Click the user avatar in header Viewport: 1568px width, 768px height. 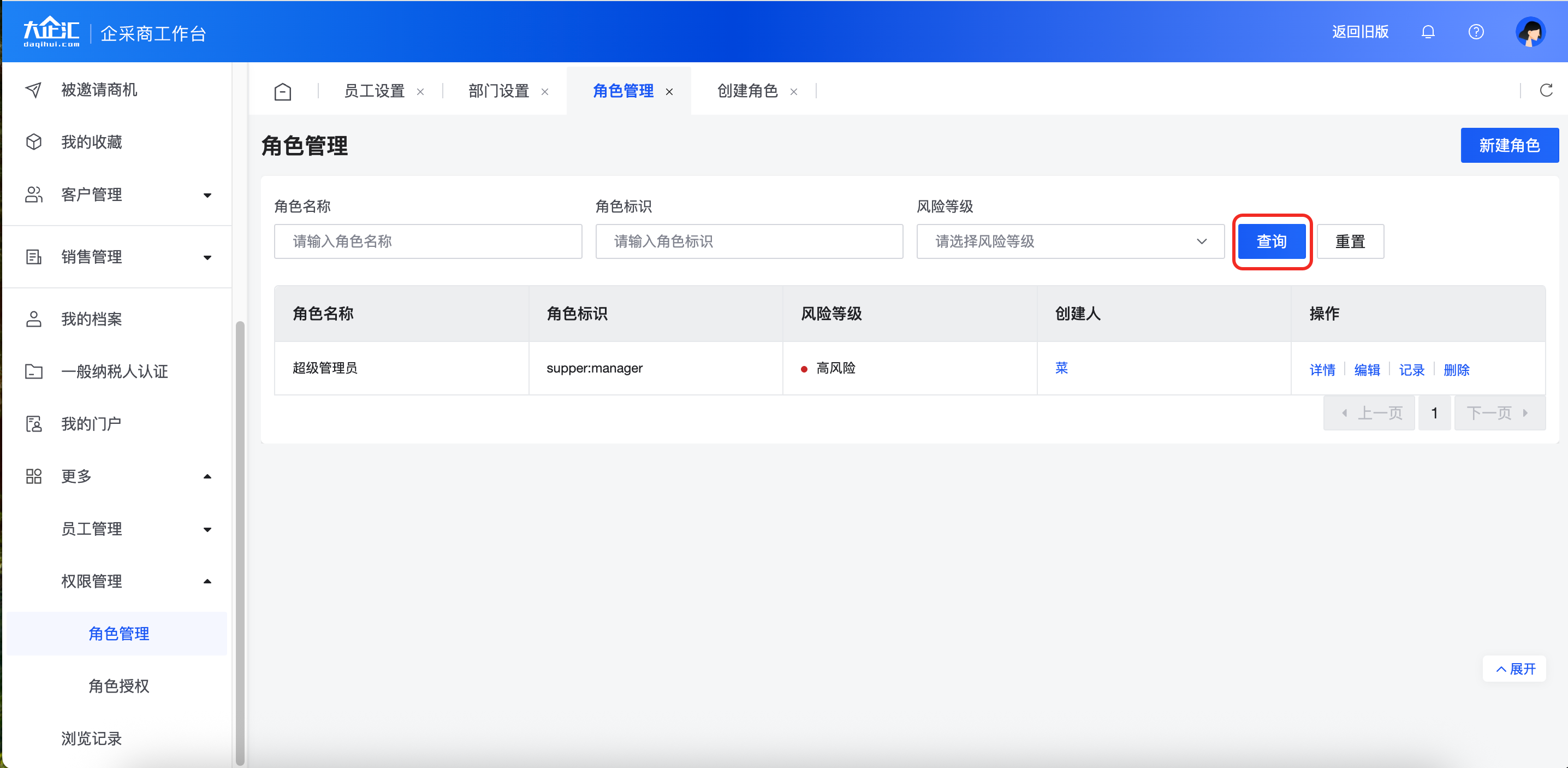pos(1530,32)
